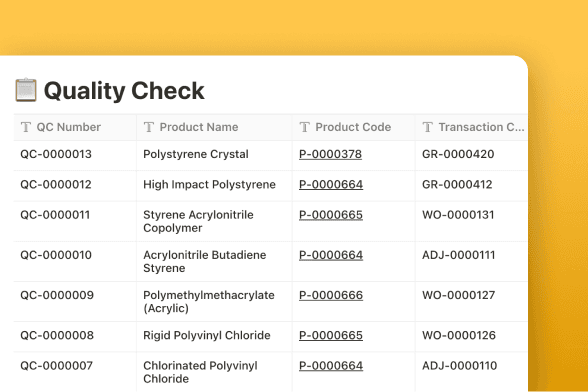
Task: Select transaction code ADJ-0000111
Action: 459,255
